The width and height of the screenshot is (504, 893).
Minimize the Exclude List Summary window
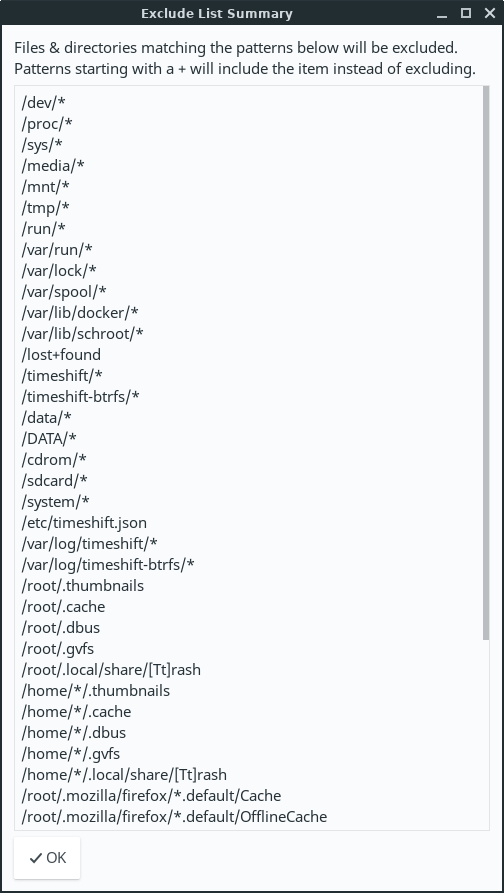click(x=442, y=13)
